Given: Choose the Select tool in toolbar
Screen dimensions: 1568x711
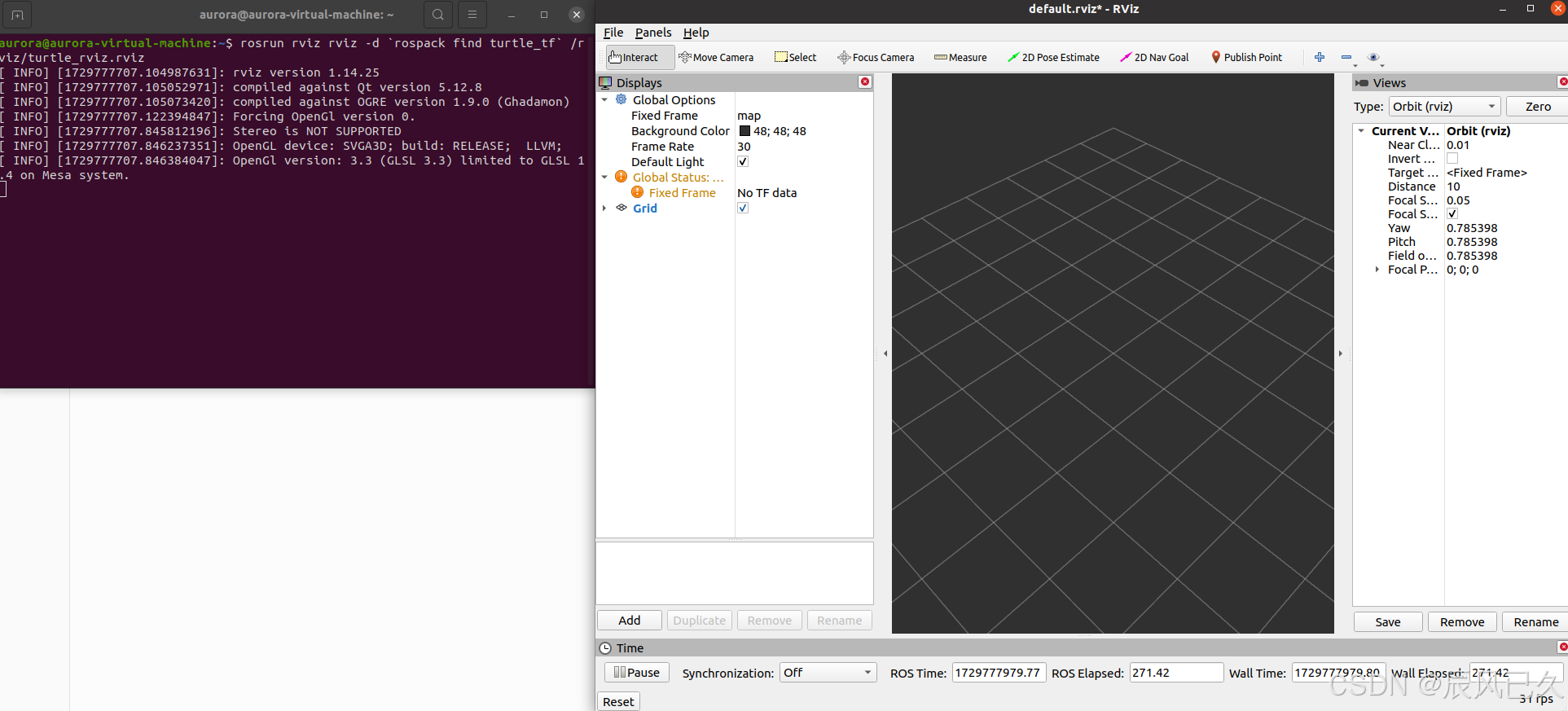Looking at the screenshot, I should (795, 57).
